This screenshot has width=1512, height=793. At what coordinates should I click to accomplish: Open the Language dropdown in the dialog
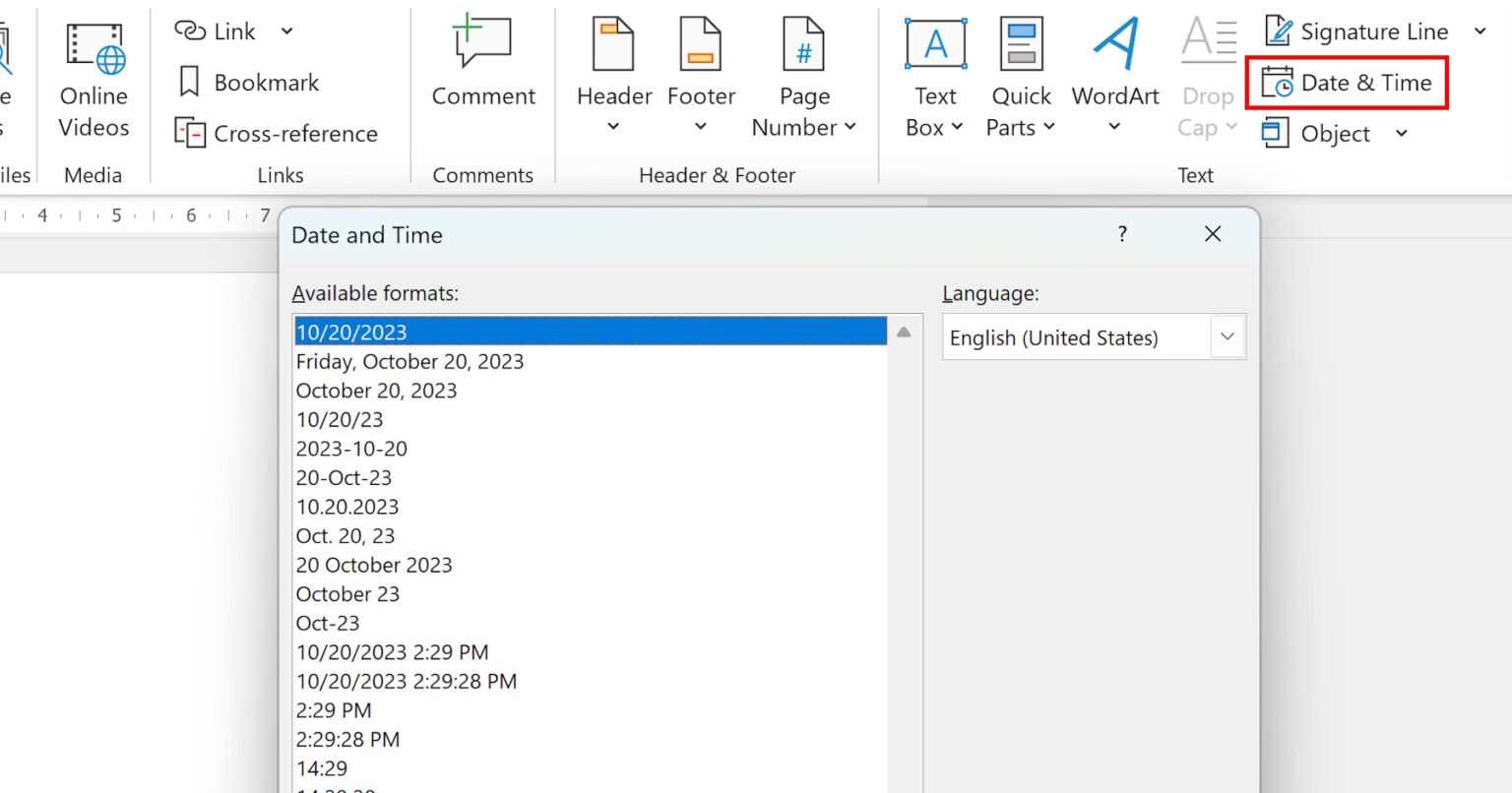click(x=1227, y=336)
